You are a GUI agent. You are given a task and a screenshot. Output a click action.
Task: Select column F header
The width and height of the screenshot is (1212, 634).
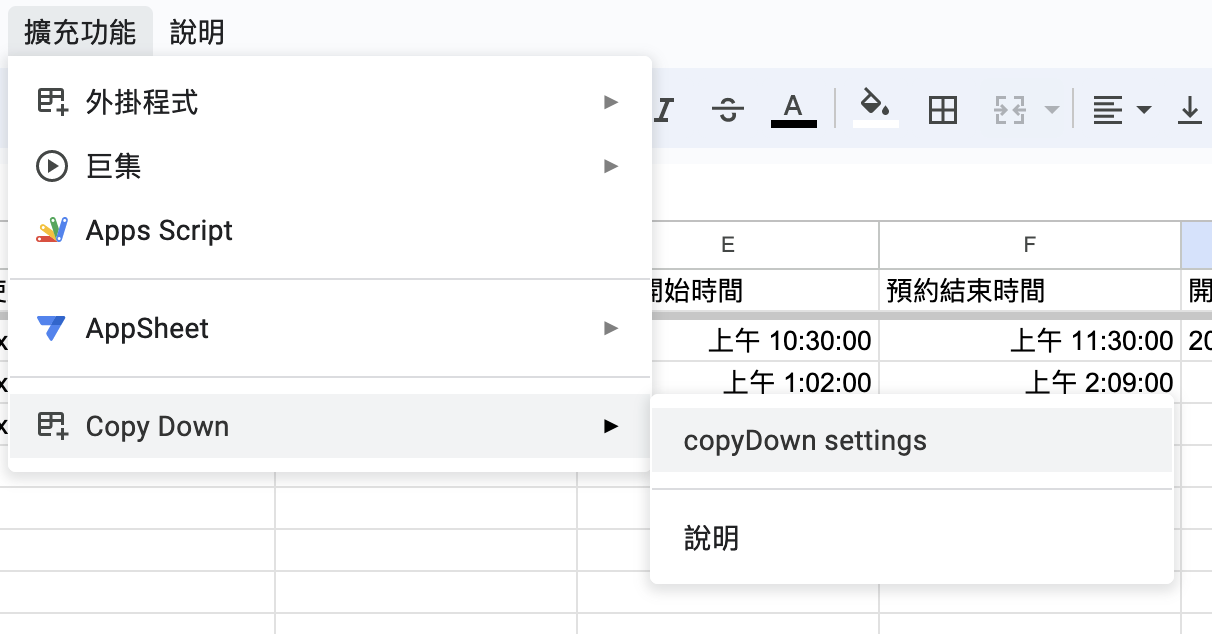pyautogui.click(x=1029, y=245)
